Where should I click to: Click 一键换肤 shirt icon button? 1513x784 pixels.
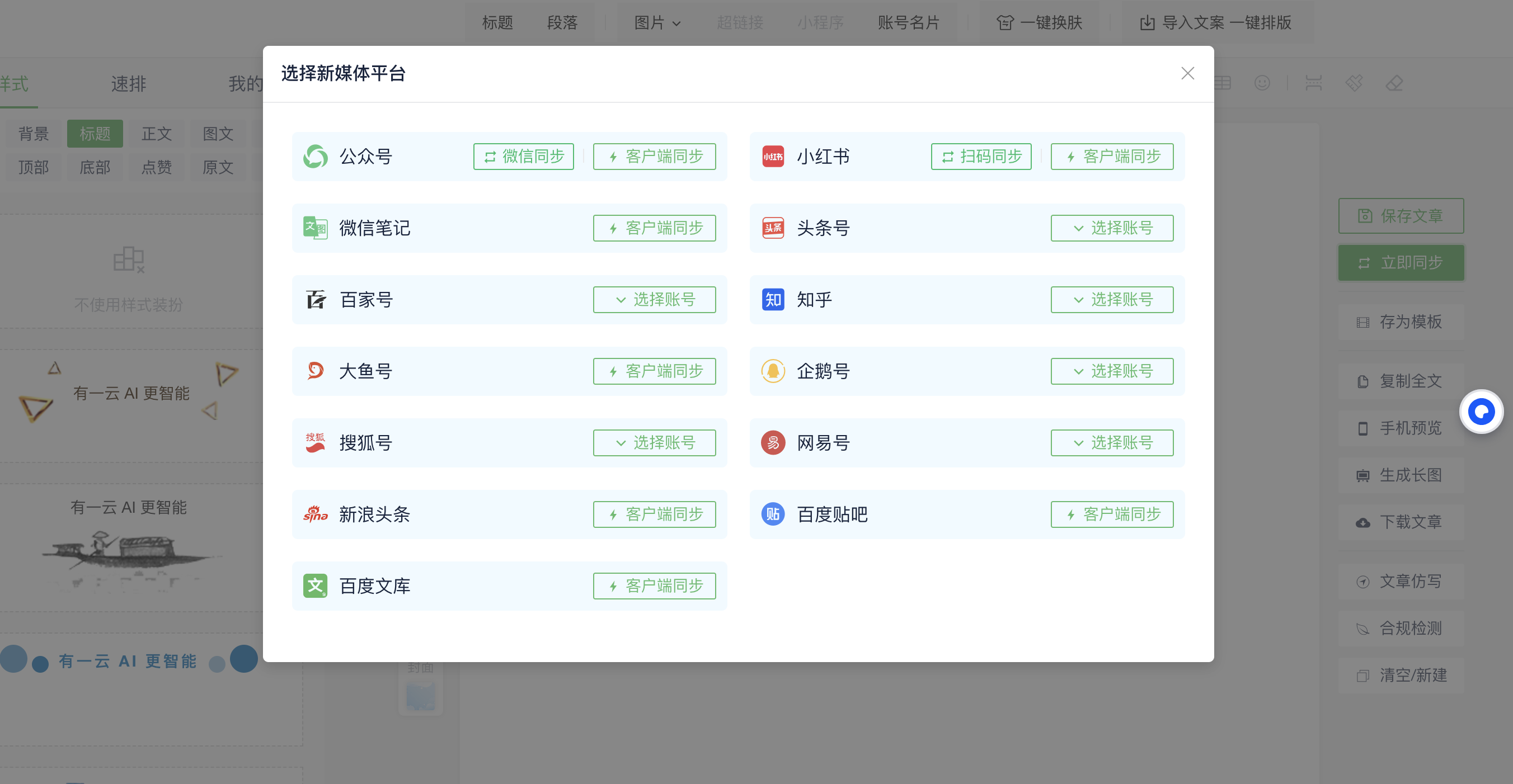1039,23
